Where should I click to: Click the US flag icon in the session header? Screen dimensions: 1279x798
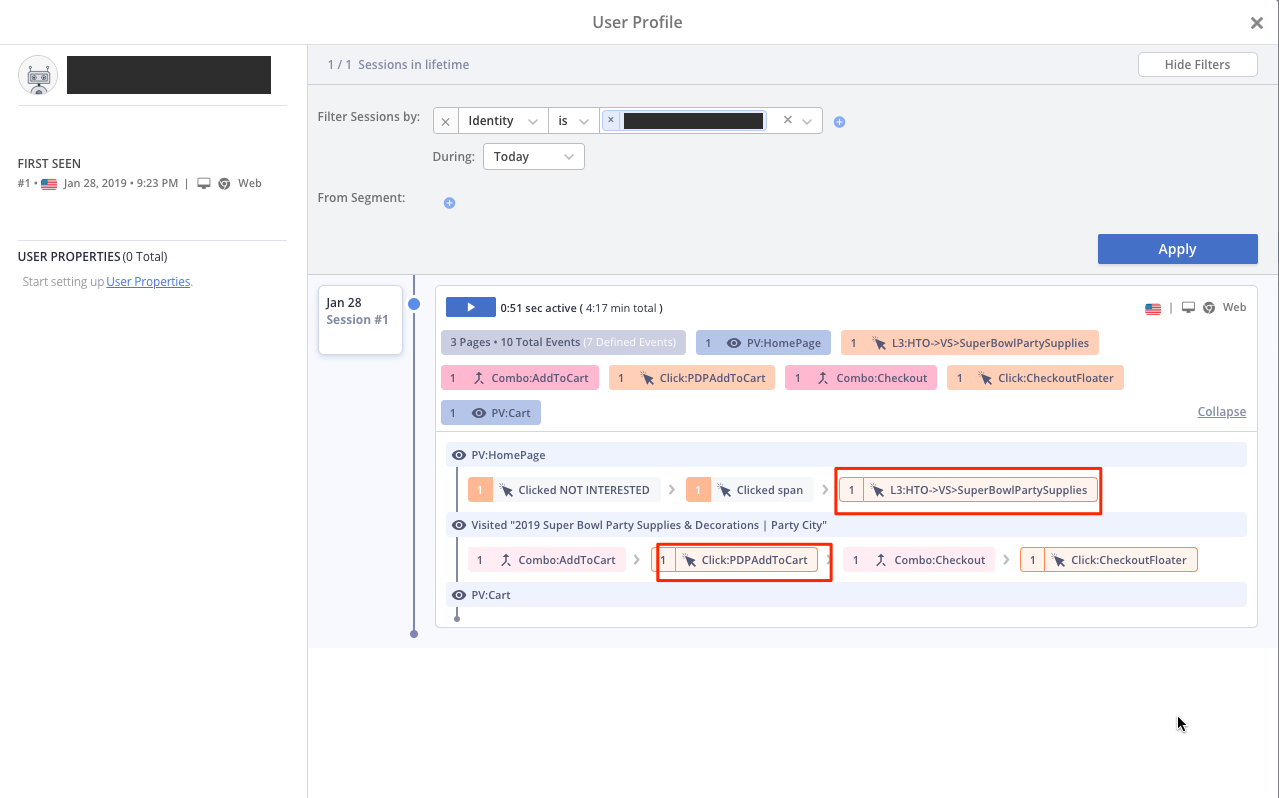(1153, 308)
